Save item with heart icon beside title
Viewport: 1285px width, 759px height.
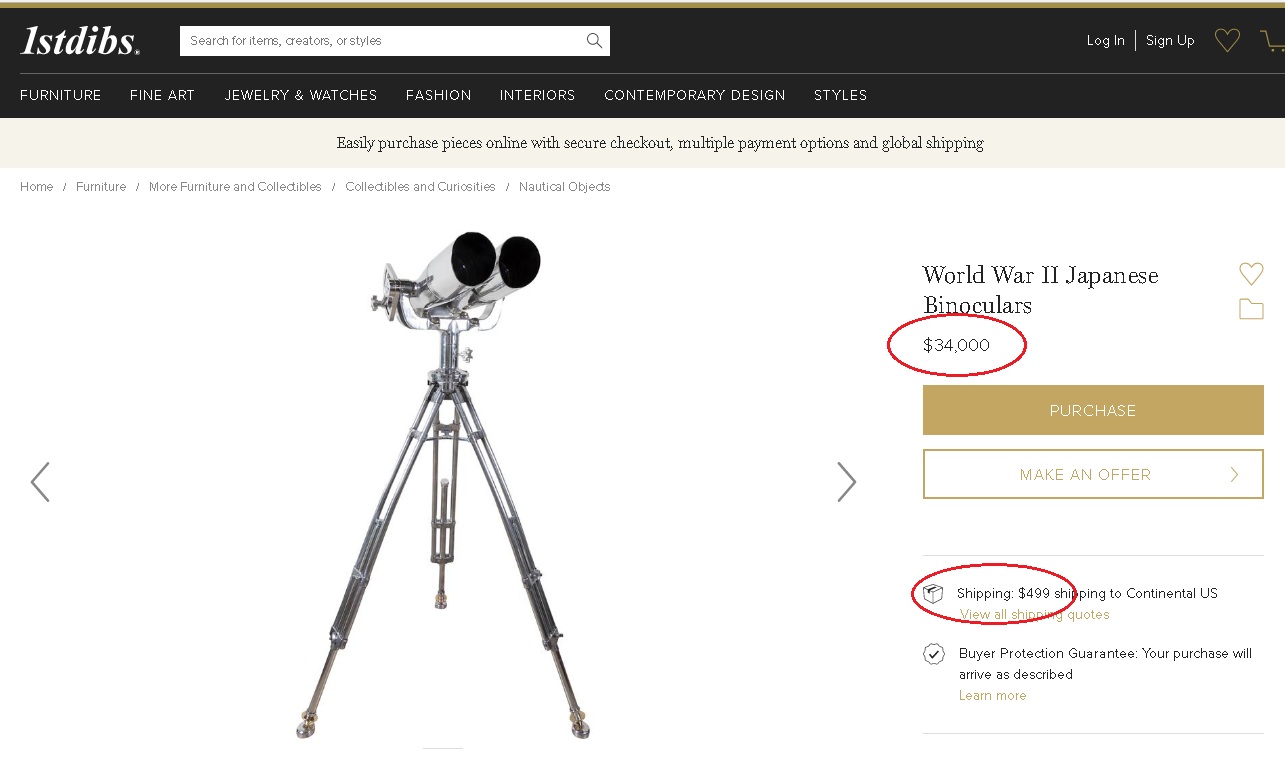pyautogui.click(x=1251, y=274)
